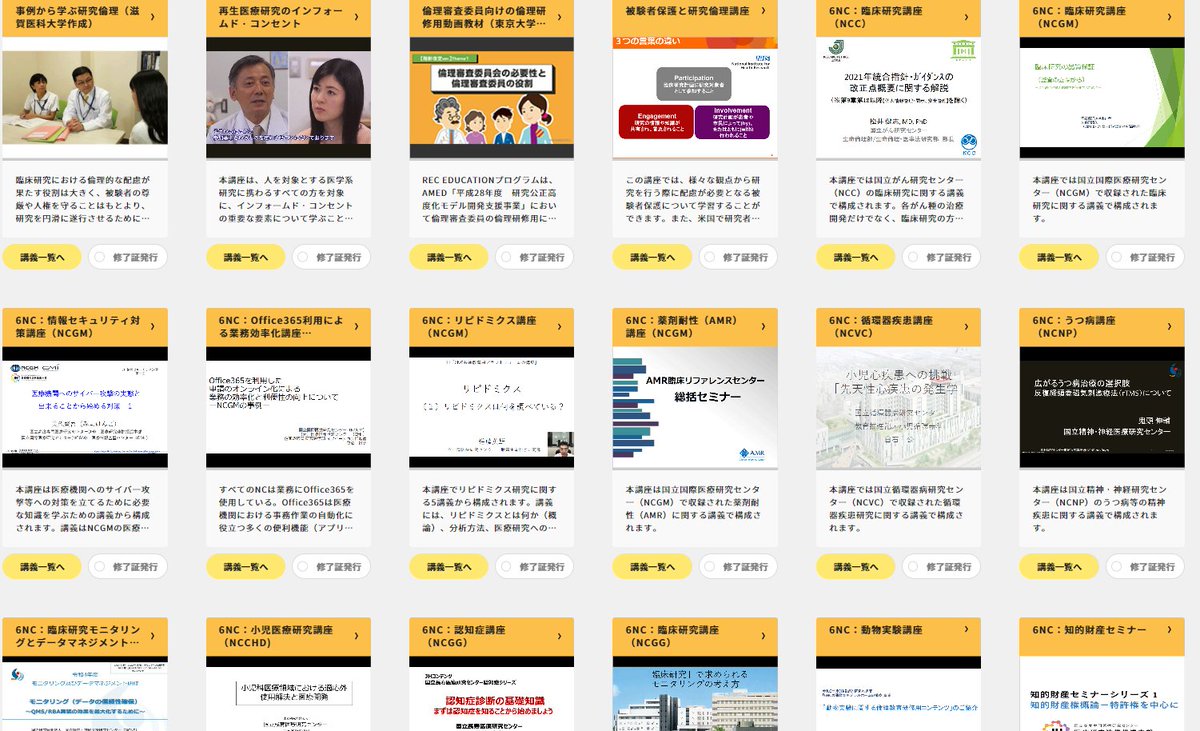The height and width of the screenshot is (731, 1200).
Task: Open chevron of 6NC：Office365利用による業務効率化講座
Action: pyautogui.click(x=355, y=327)
